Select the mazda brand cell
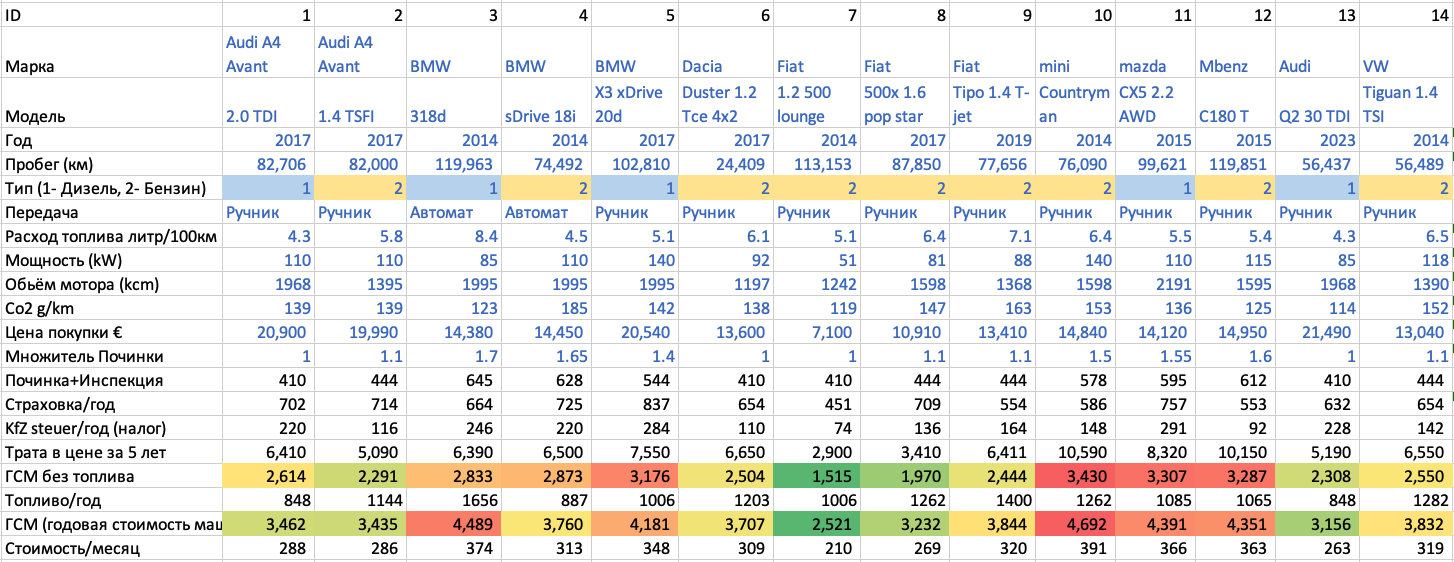The width and height of the screenshot is (1454, 562). (x=1142, y=67)
